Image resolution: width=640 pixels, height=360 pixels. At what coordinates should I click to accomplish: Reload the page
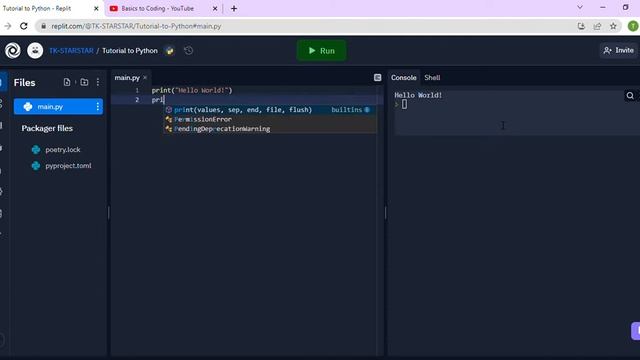[x=24, y=26]
